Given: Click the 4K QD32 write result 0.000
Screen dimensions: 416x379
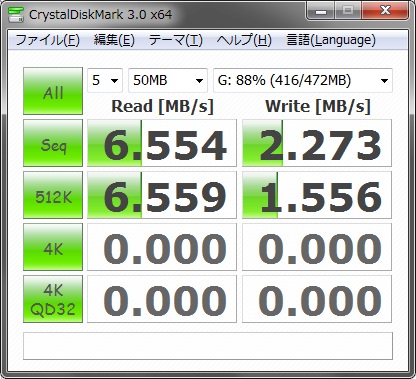Looking at the screenshot, I should (317, 299).
